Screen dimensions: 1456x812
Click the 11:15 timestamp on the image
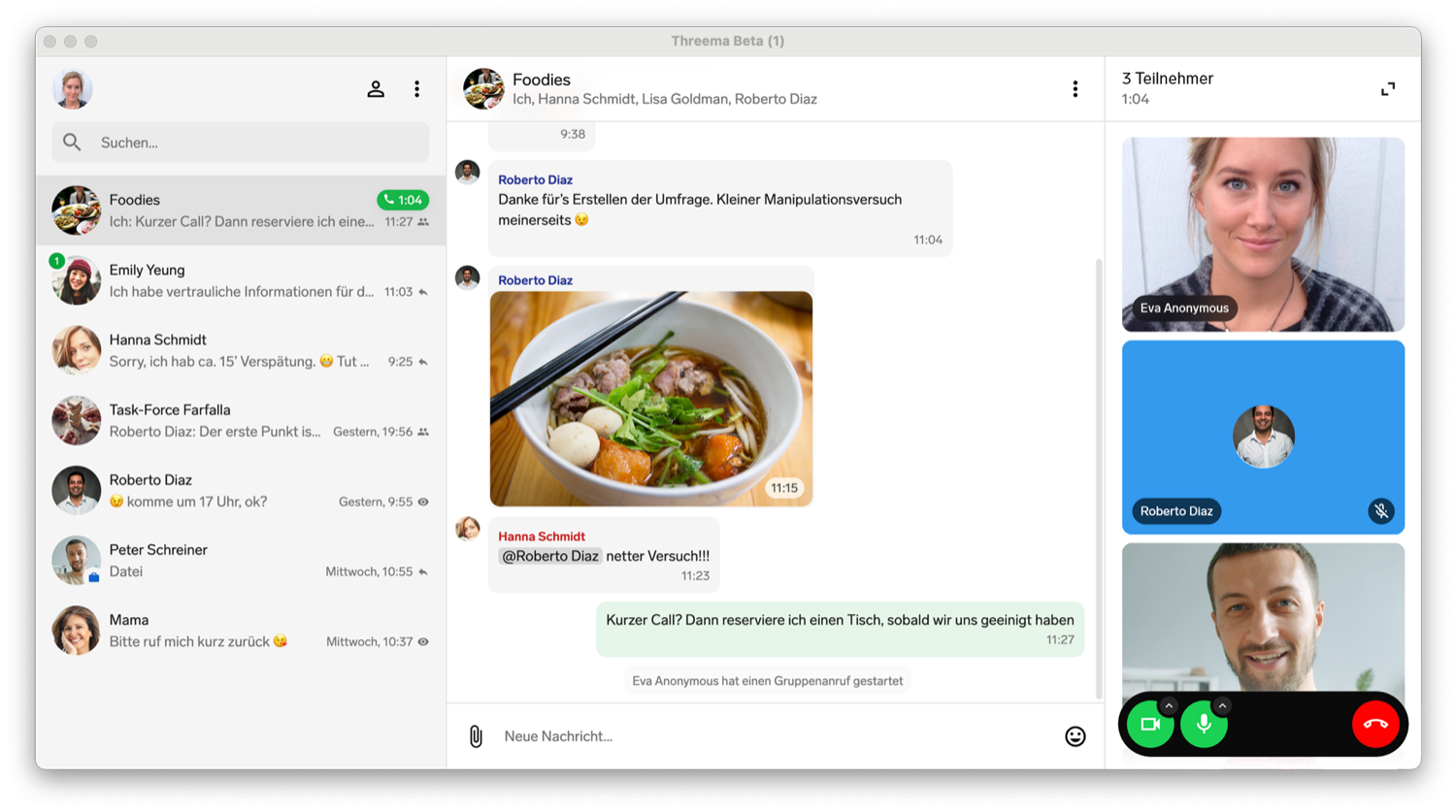(x=784, y=488)
